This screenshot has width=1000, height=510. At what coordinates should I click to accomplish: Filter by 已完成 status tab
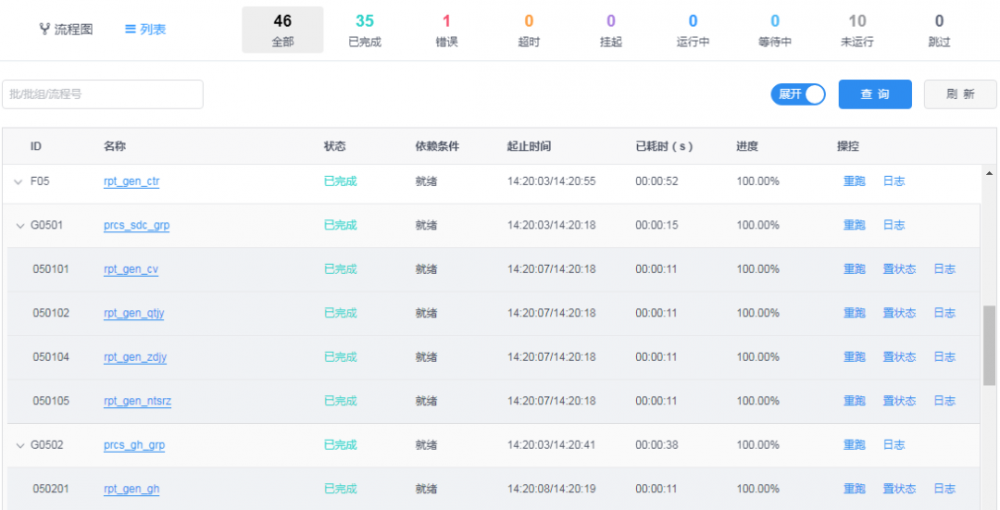[364, 30]
